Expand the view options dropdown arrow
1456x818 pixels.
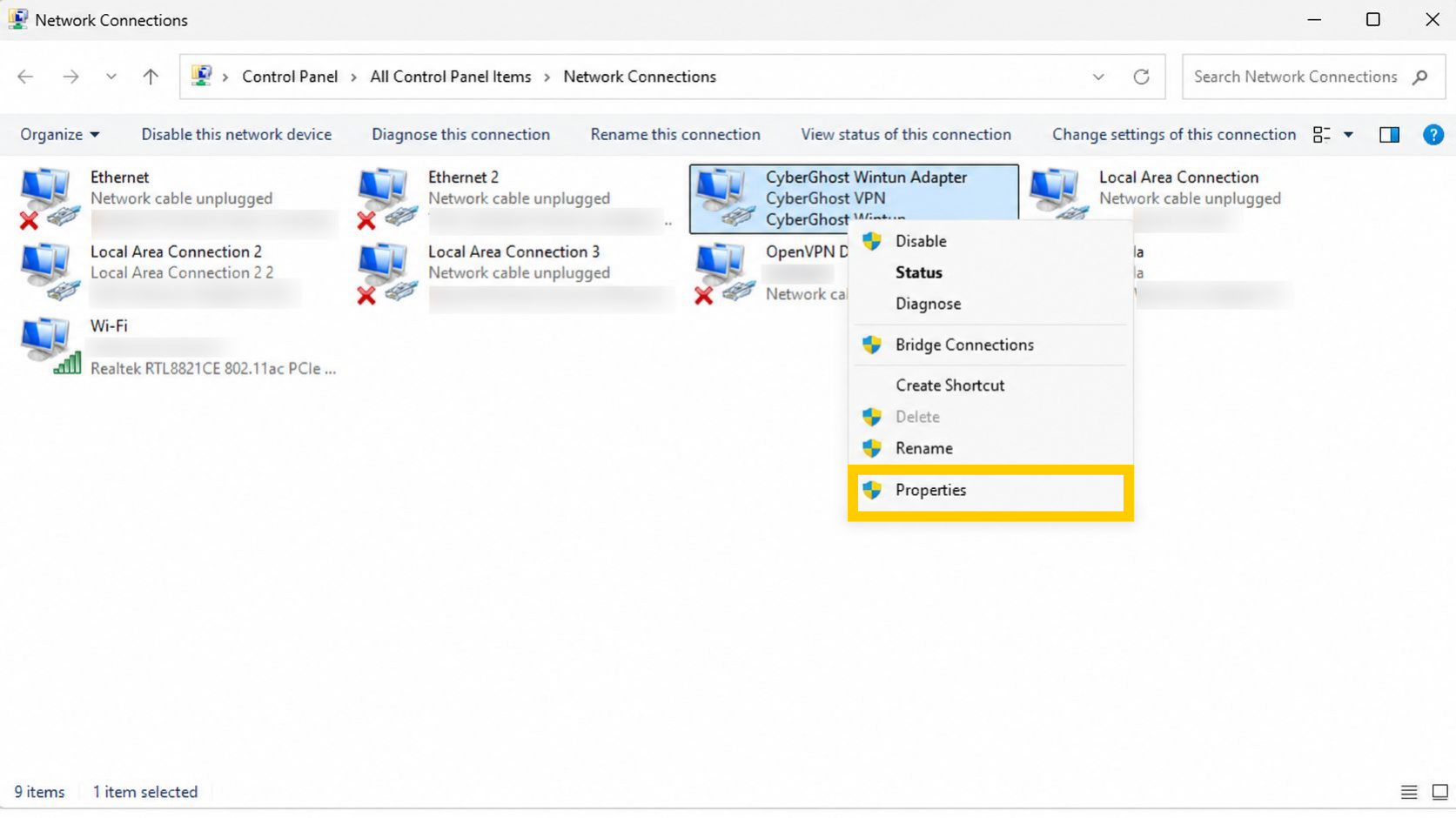click(x=1348, y=135)
